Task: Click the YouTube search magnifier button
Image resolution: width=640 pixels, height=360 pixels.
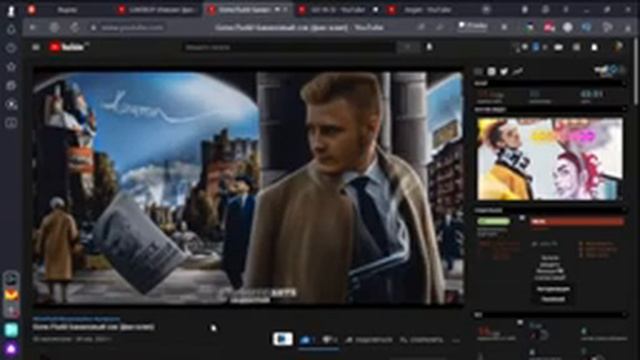Action: 408,47
